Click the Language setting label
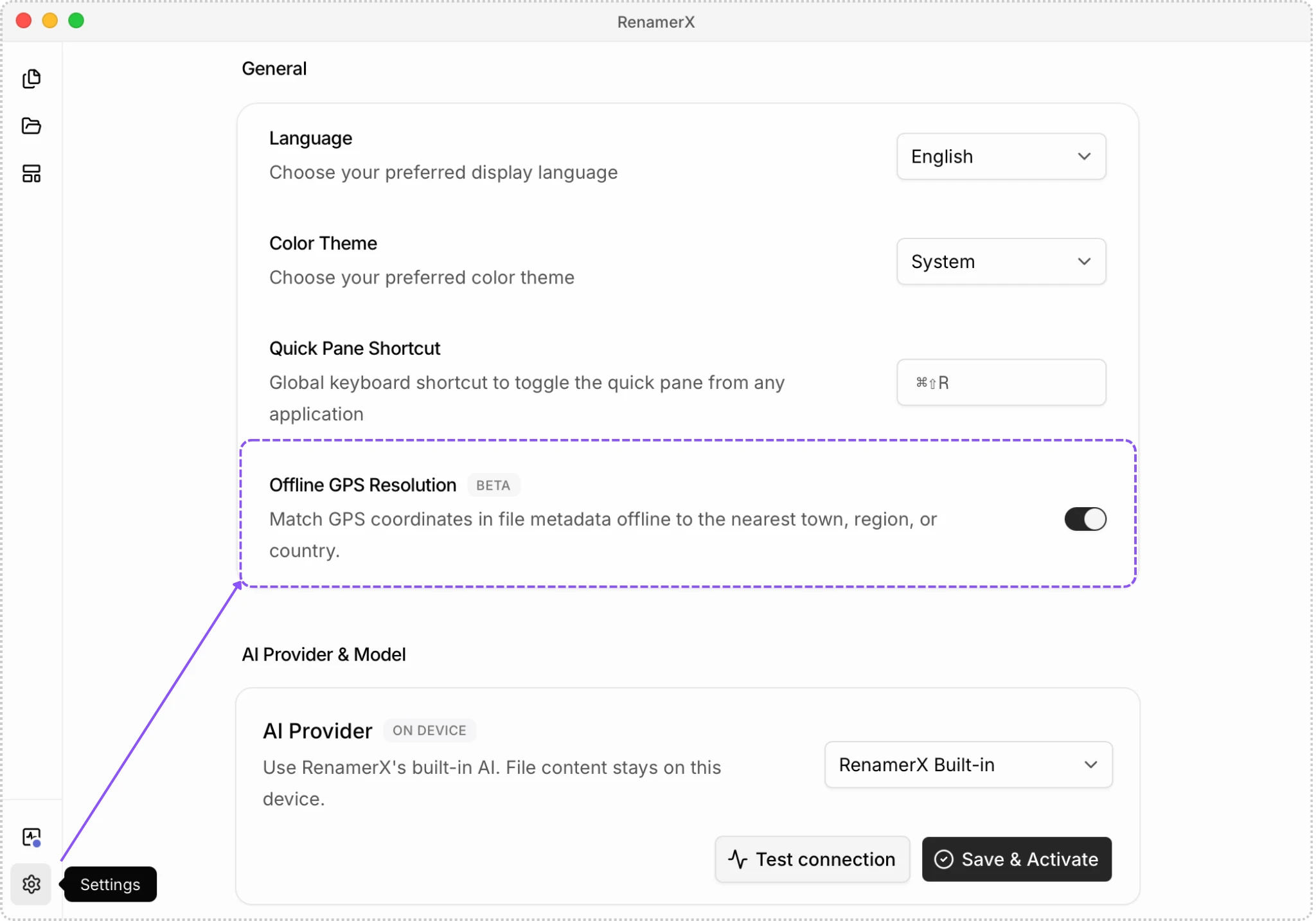Screen dimensions: 1316x921 [x=311, y=139]
